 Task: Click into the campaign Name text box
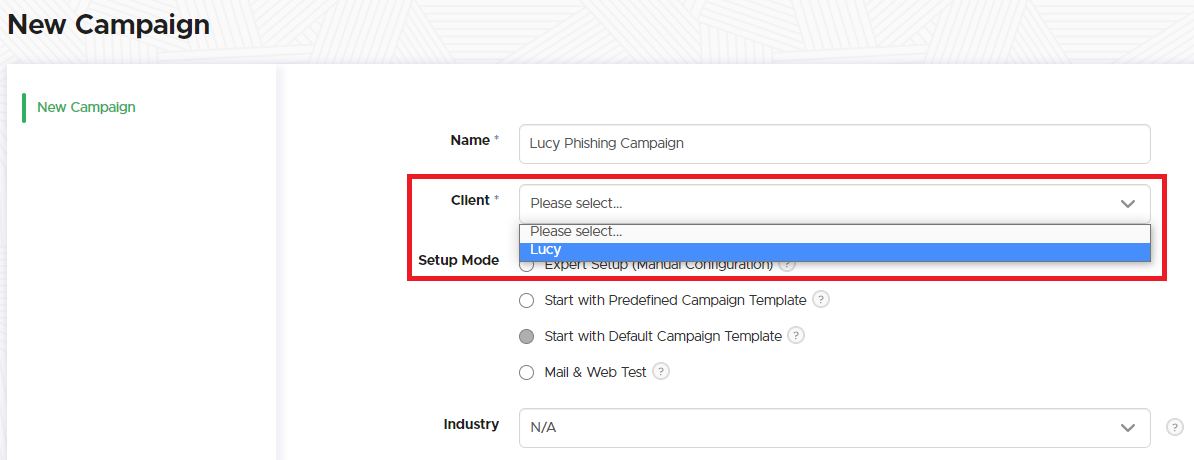(834, 143)
